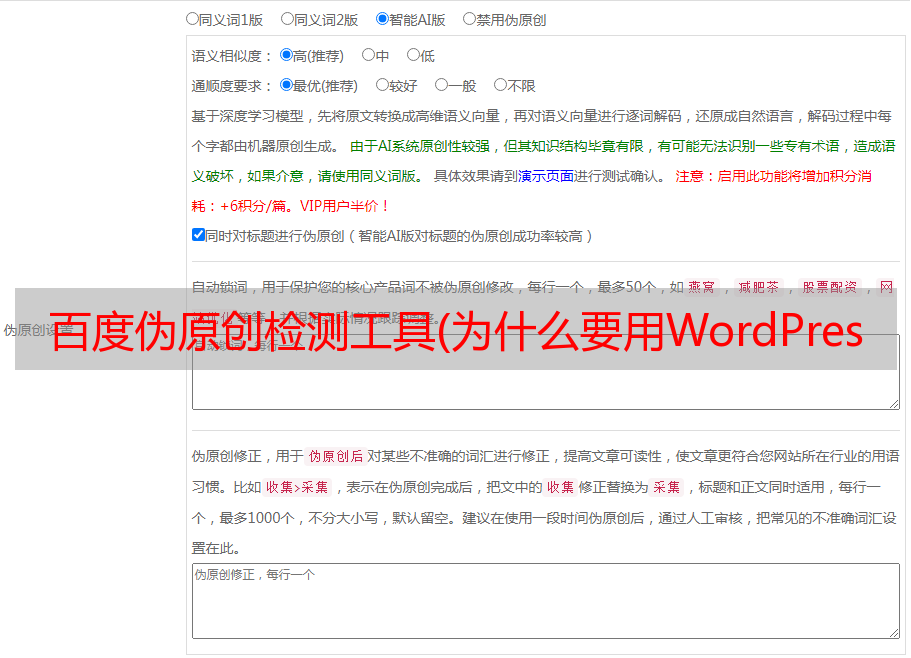Grab the 自动锁词 textarea resize handle
Viewport: 911px width, 658px height.
pos(893,402)
